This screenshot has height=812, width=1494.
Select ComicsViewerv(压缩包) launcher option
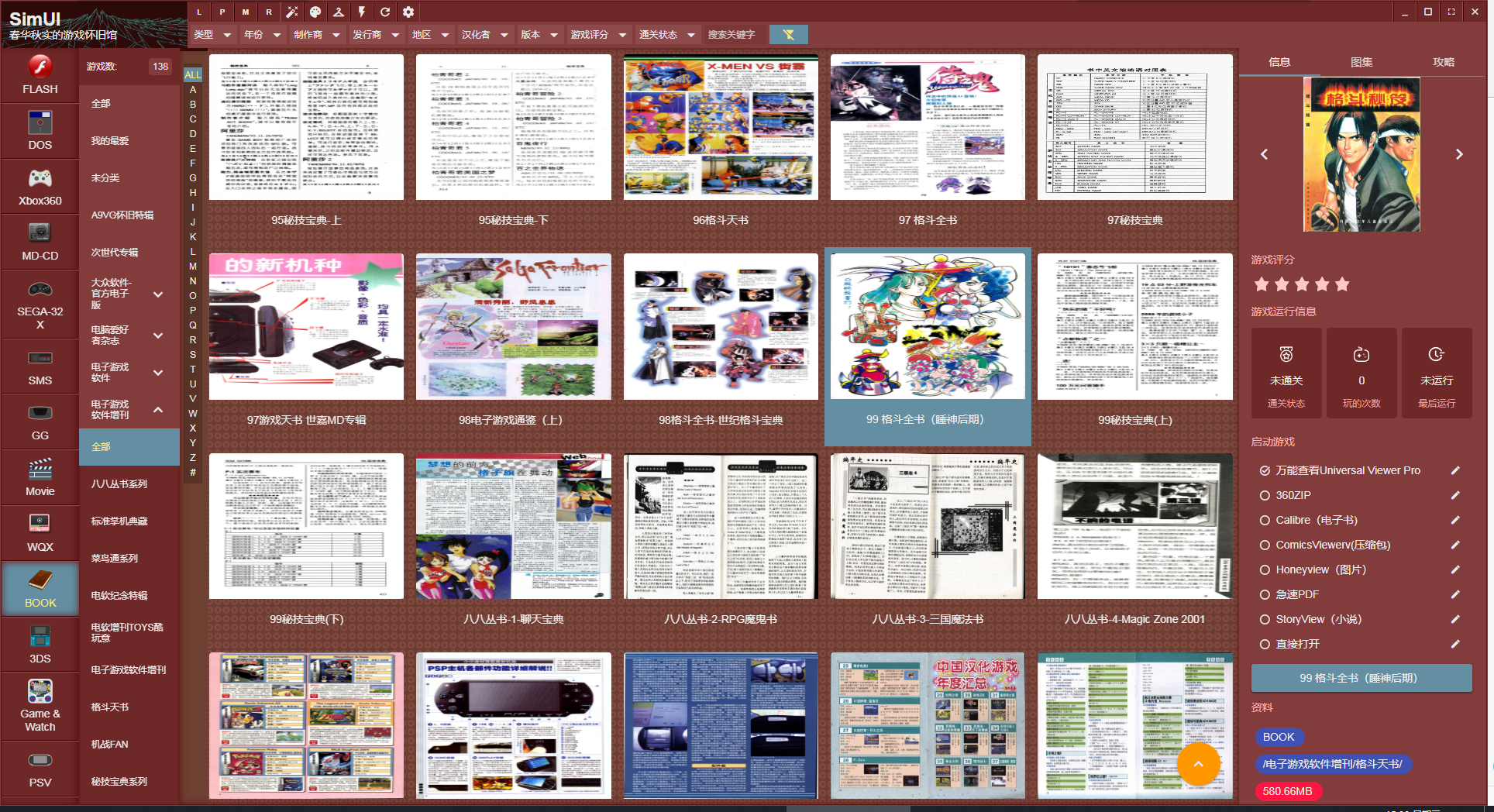coord(1325,545)
